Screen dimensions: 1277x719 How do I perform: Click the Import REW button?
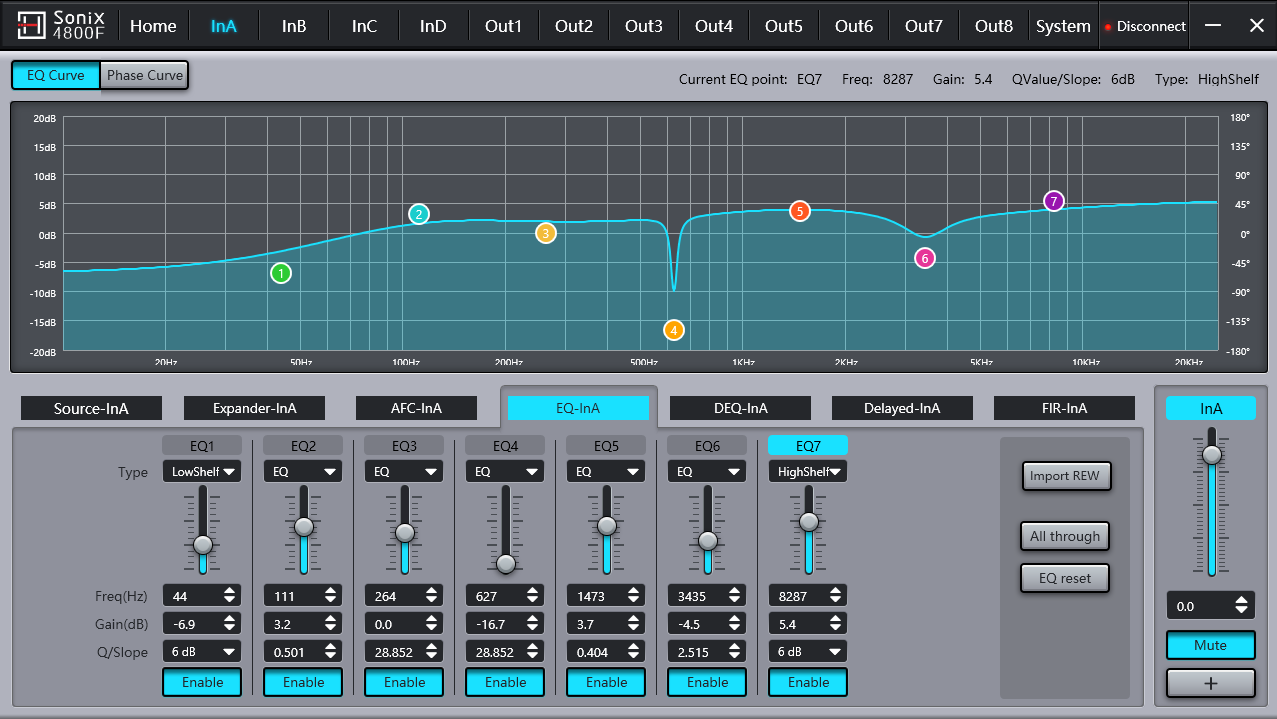pyautogui.click(x=1065, y=476)
